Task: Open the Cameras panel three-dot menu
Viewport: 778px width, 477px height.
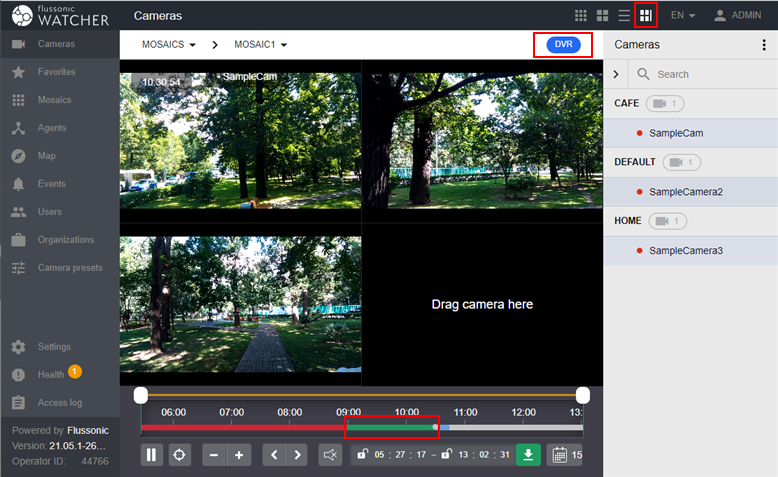Action: (764, 45)
